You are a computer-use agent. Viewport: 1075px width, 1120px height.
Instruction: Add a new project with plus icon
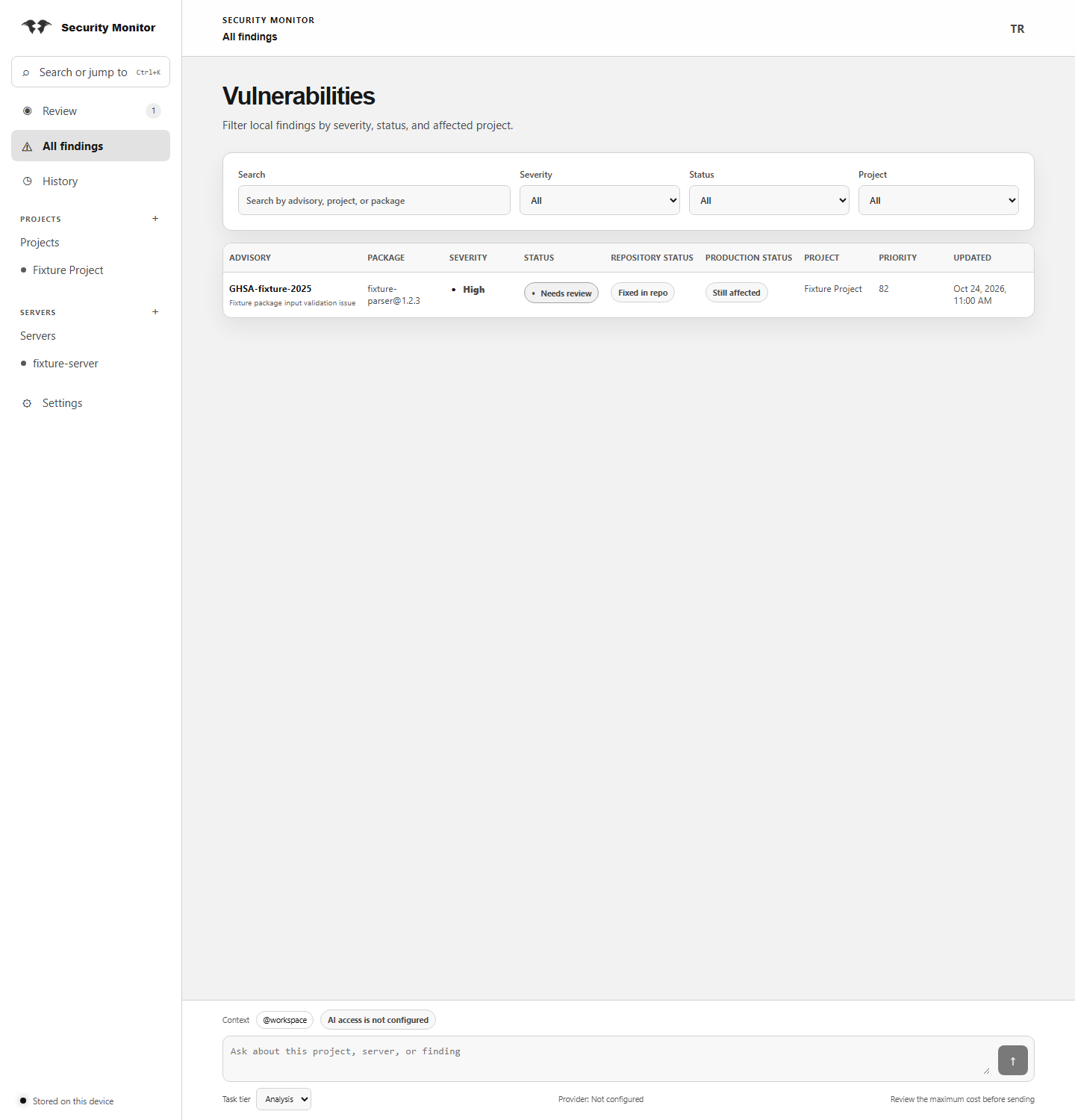coord(155,219)
